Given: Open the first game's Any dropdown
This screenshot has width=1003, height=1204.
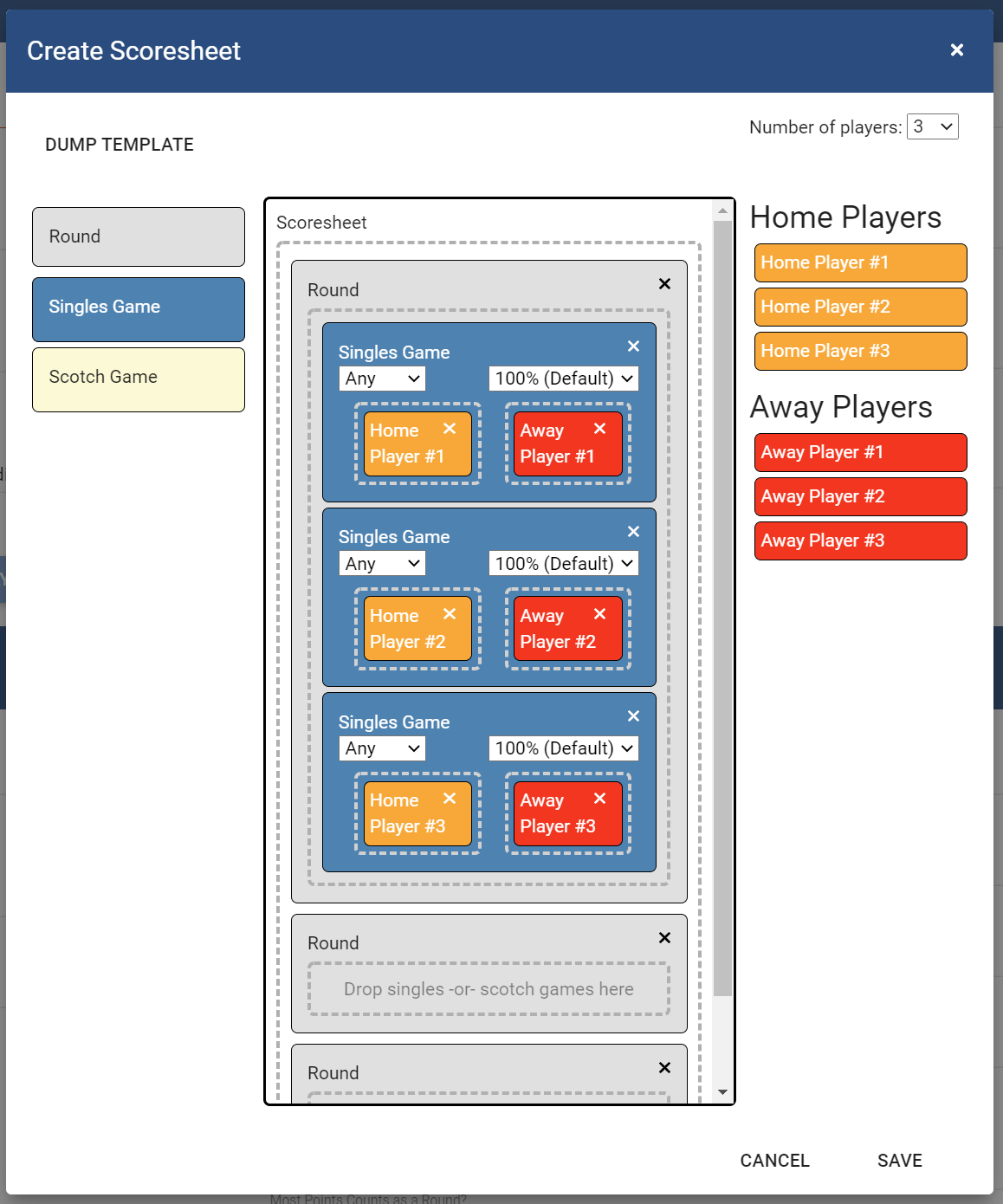Looking at the screenshot, I should [x=382, y=379].
